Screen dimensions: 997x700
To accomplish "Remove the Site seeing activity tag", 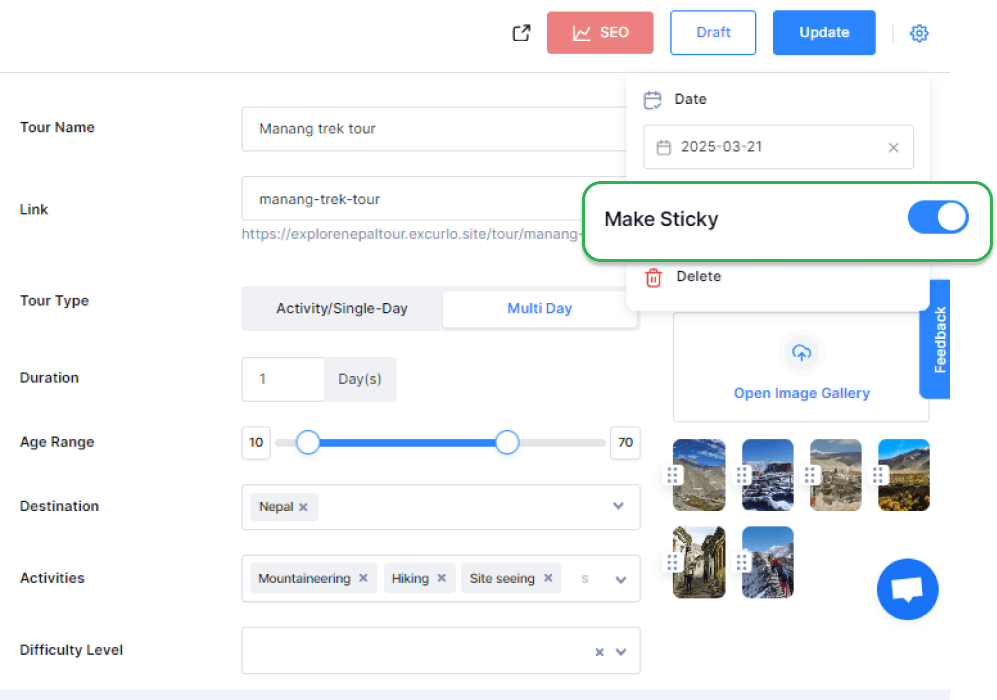I will 548,578.
